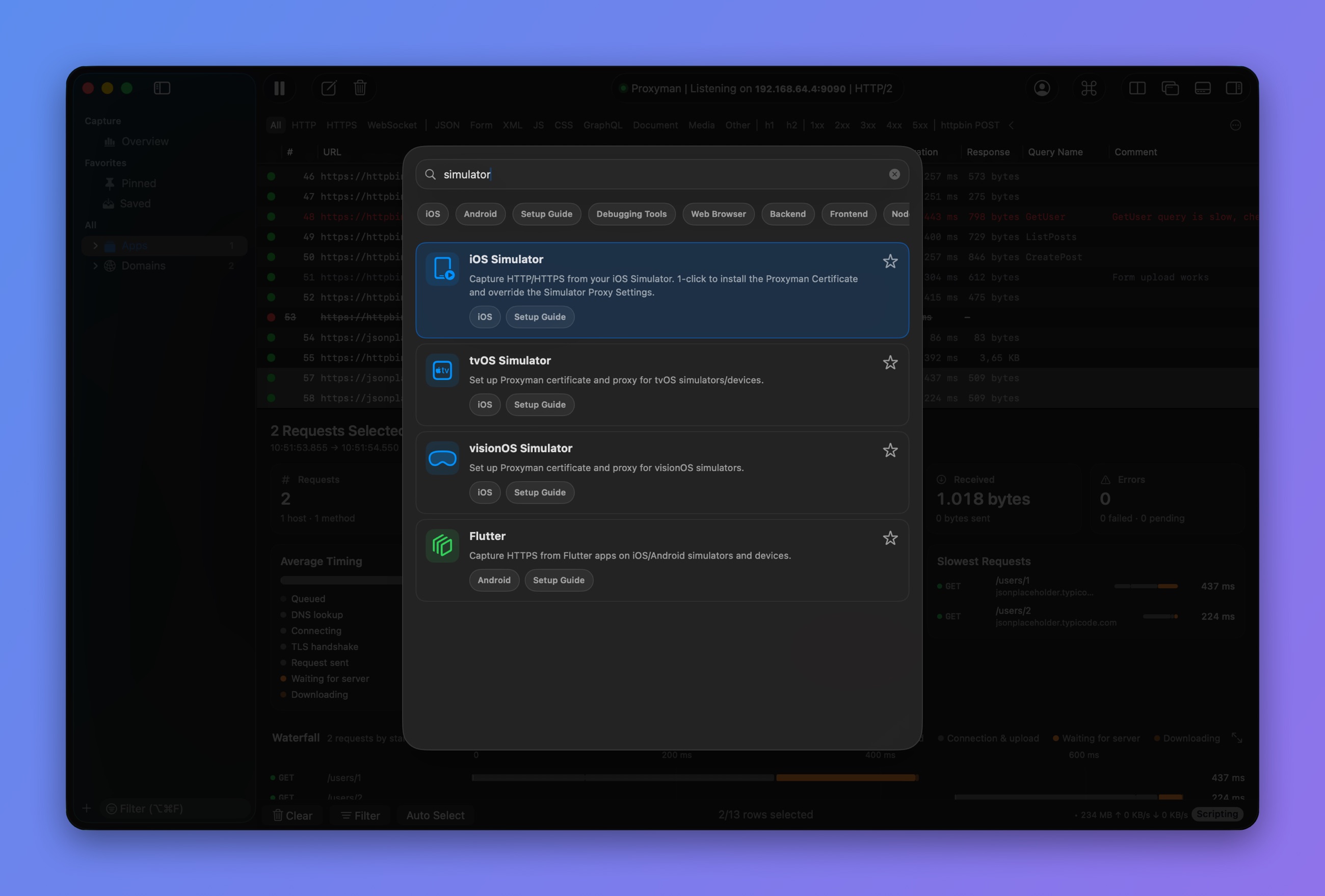The width and height of the screenshot is (1325, 896).
Task: Click the Android tag under Flutter
Action: click(494, 580)
